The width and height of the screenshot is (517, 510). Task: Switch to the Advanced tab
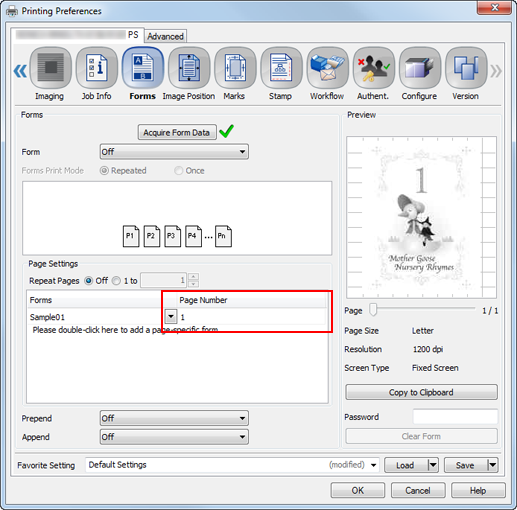click(165, 36)
